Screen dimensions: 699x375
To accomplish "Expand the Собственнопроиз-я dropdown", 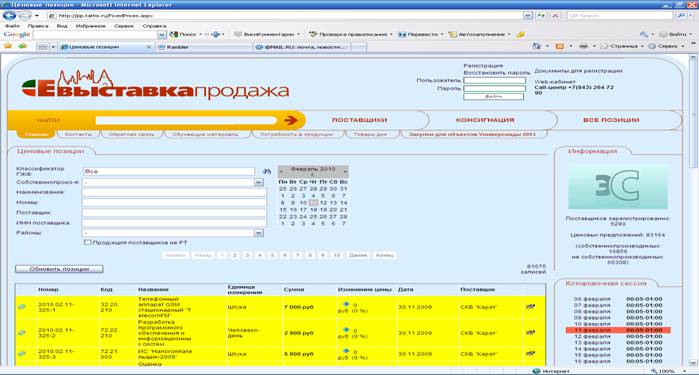I will [x=259, y=182].
